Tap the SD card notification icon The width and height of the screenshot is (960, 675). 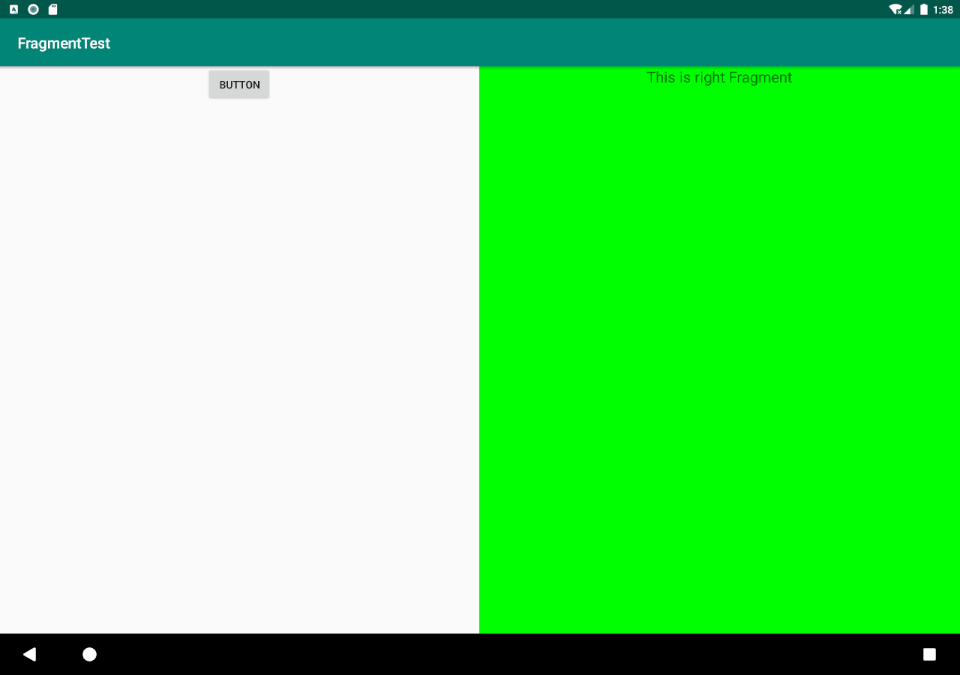[x=53, y=9]
